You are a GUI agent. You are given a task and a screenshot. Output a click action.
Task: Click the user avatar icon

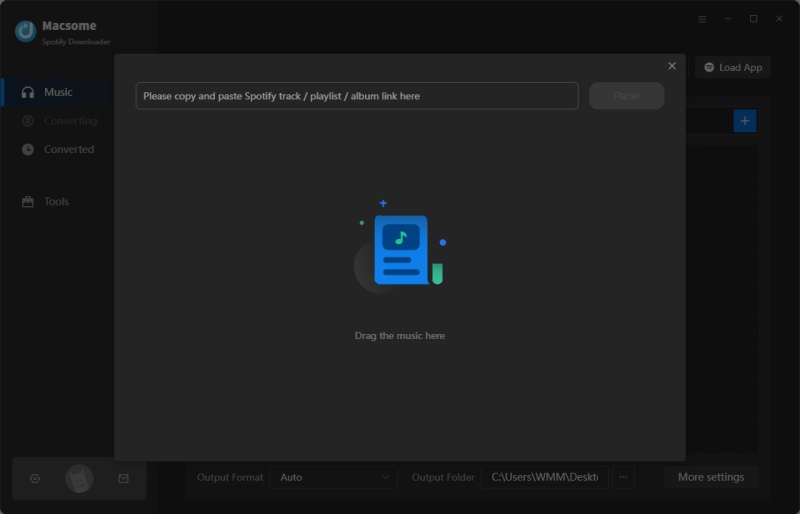point(79,478)
